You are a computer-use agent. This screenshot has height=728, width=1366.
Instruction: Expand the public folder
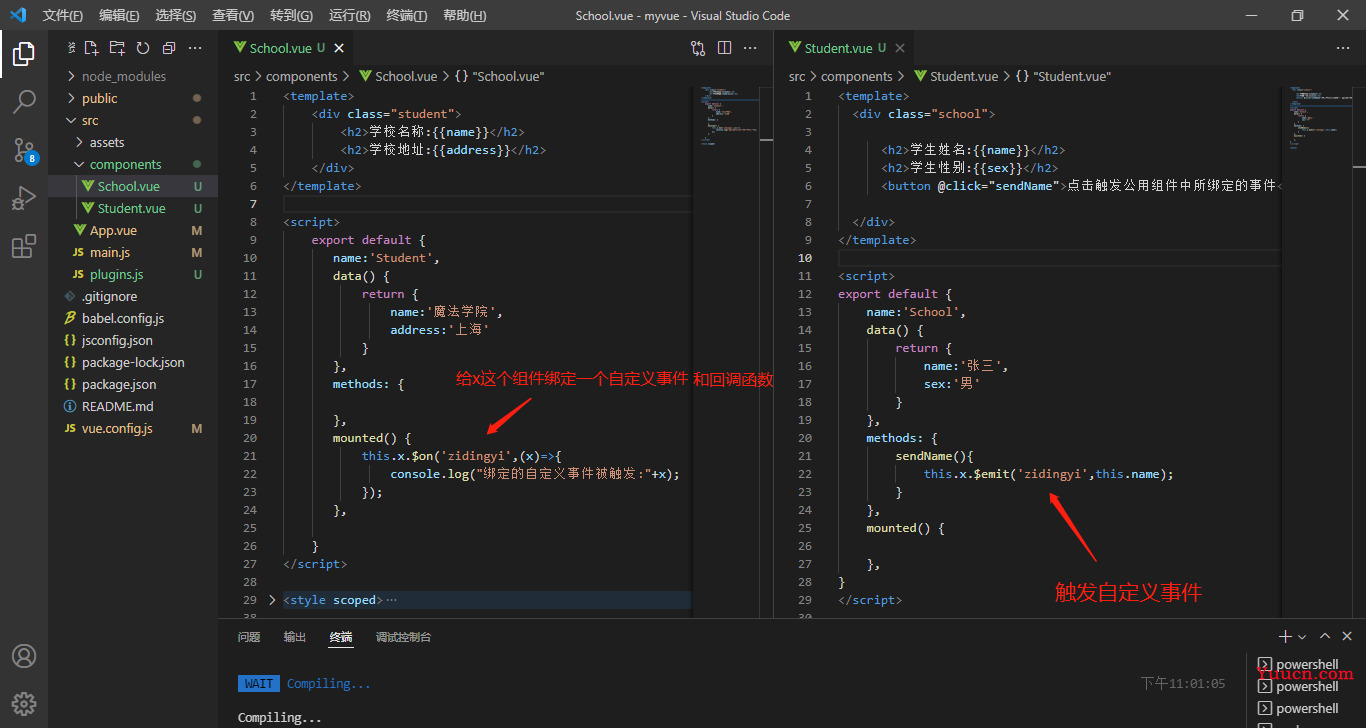tap(133, 98)
